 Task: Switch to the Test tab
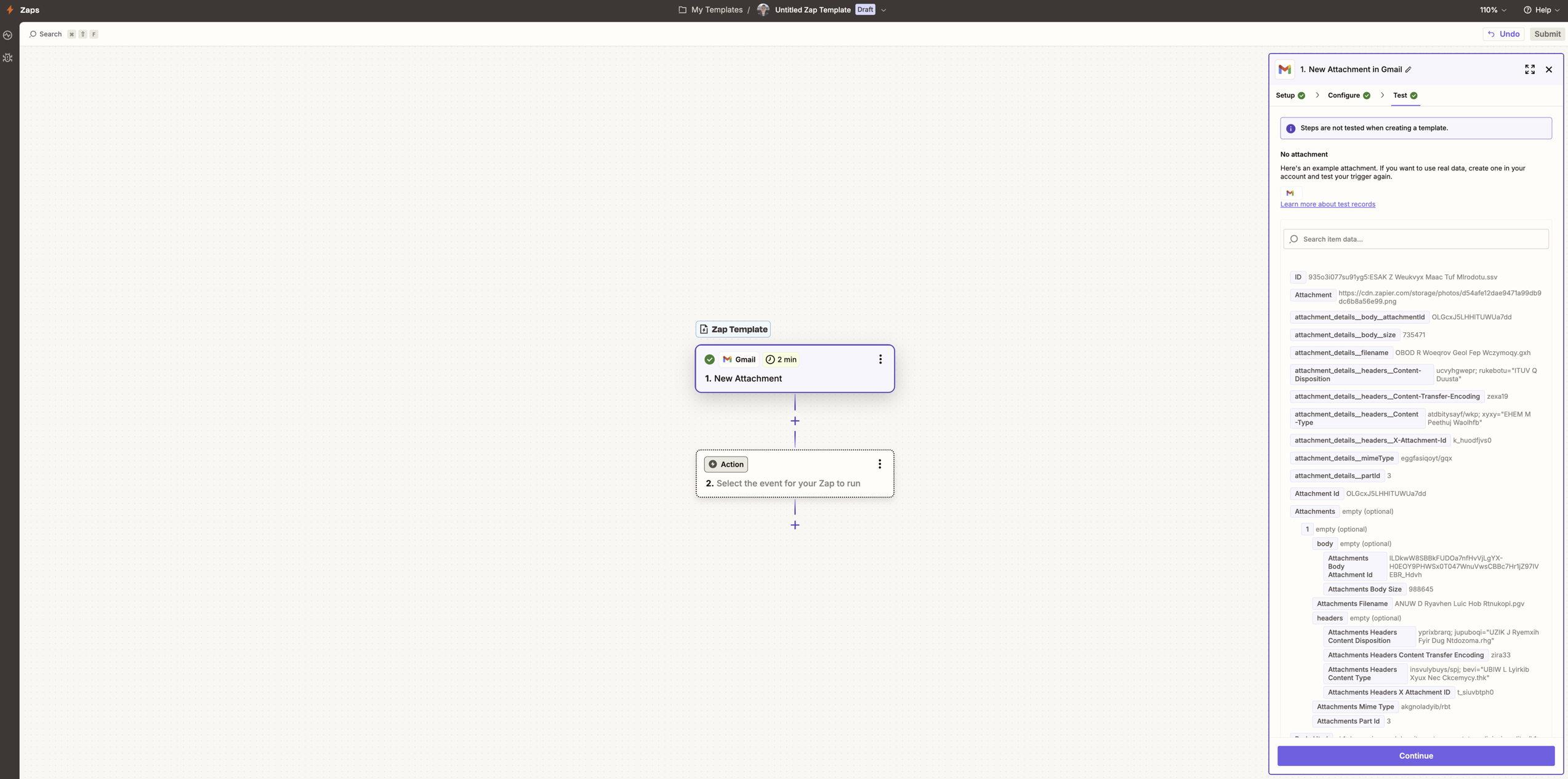point(1405,95)
